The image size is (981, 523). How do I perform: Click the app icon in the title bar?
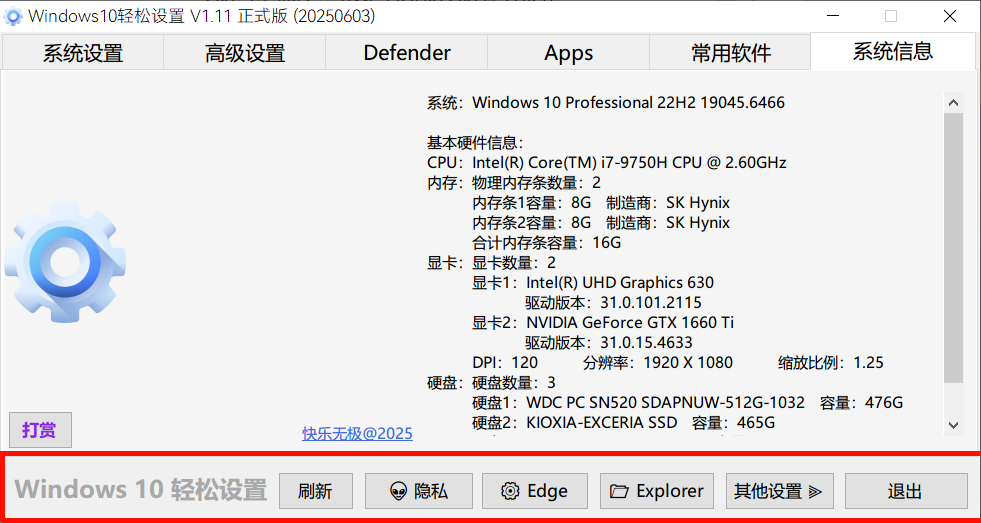(14, 16)
